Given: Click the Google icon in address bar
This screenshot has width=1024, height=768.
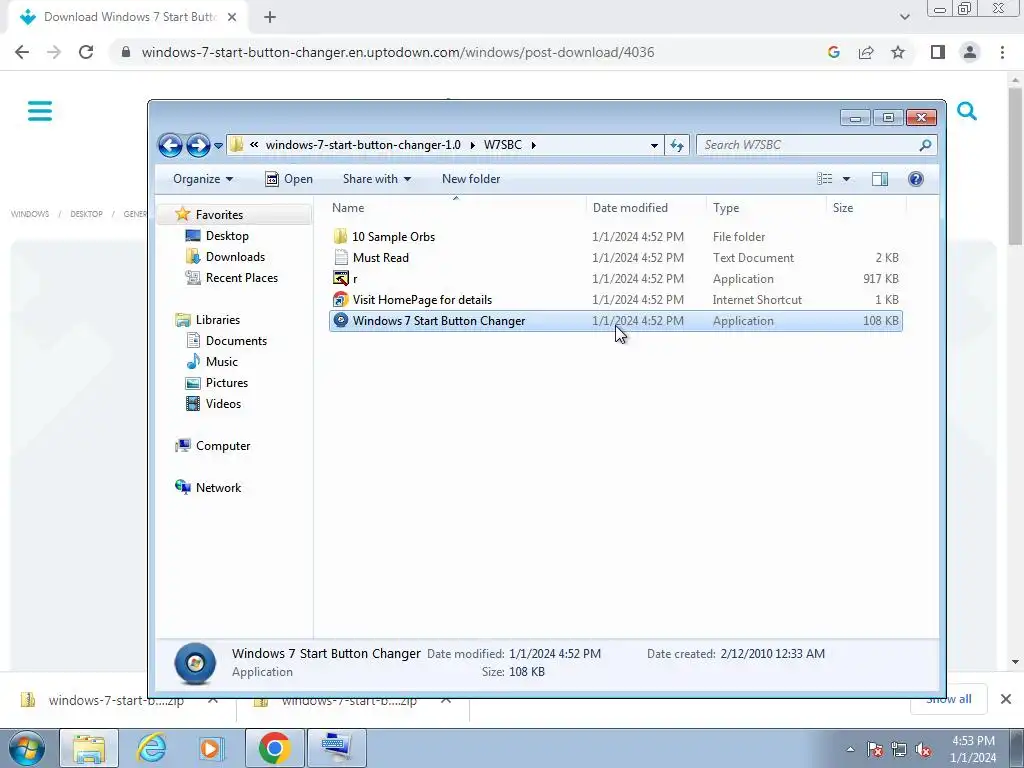Looking at the screenshot, I should 834,52.
